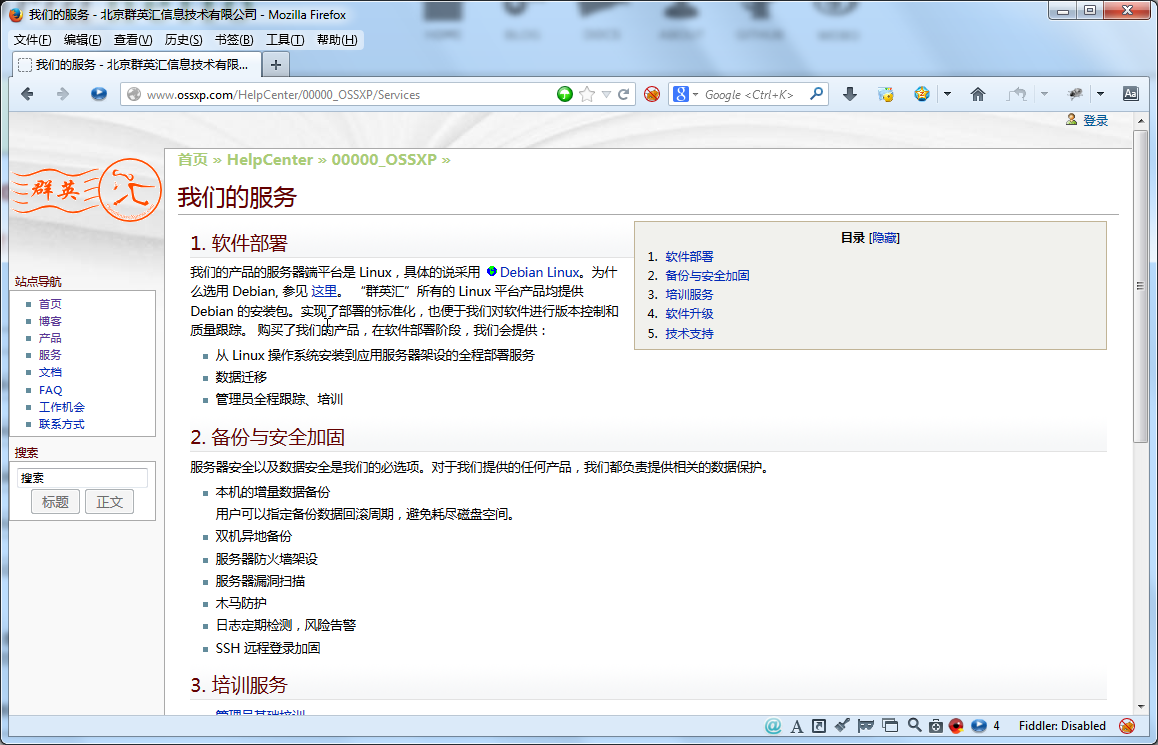Click the 标题 search button
1158x745 pixels.
(x=55, y=502)
